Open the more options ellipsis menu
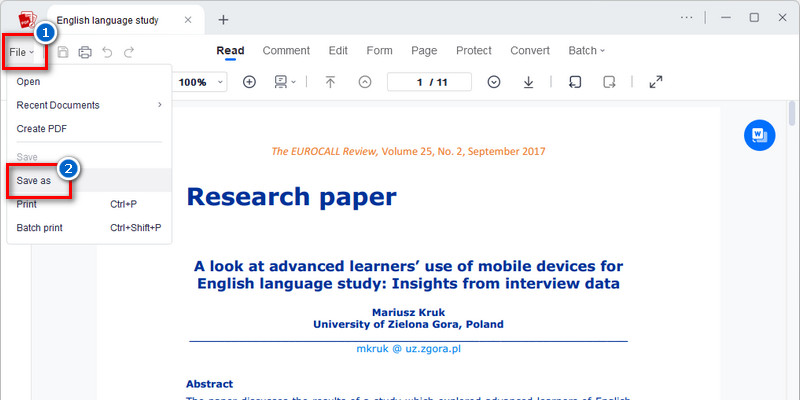Screen dimensions: 800x400 tap(687, 17)
